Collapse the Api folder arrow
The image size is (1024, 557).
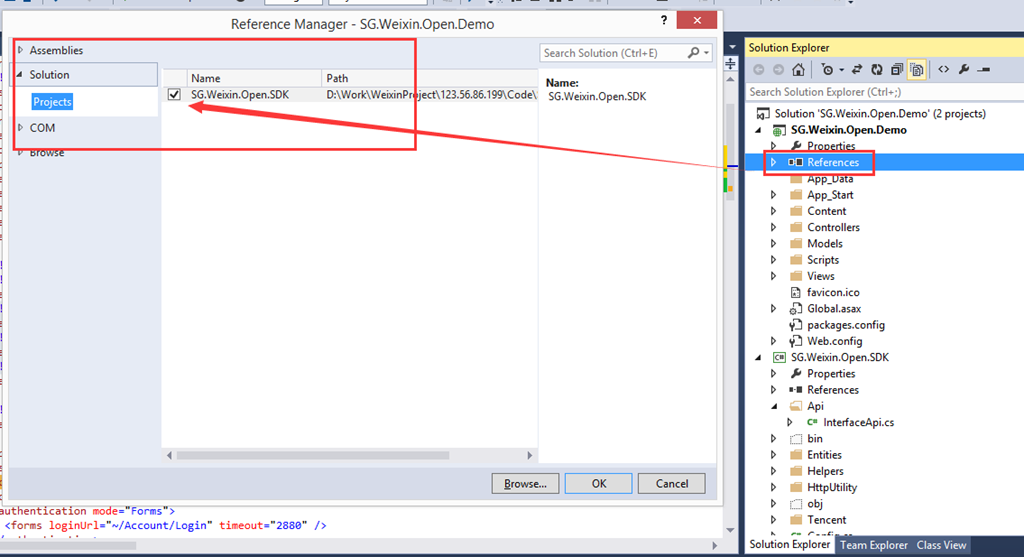pyautogui.click(x=775, y=406)
